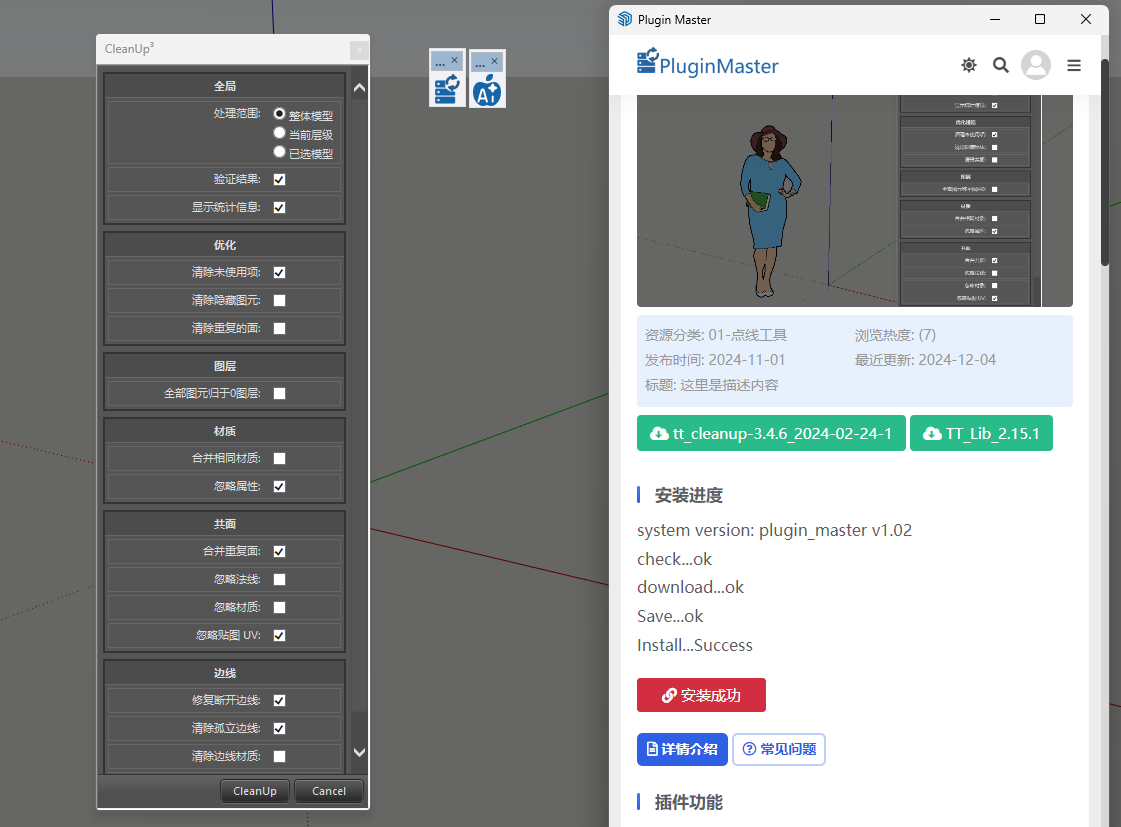Image resolution: width=1121 pixels, height=827 pixels.
Task: Uncheck the 验证结果 checkbox
Action: 280,180
